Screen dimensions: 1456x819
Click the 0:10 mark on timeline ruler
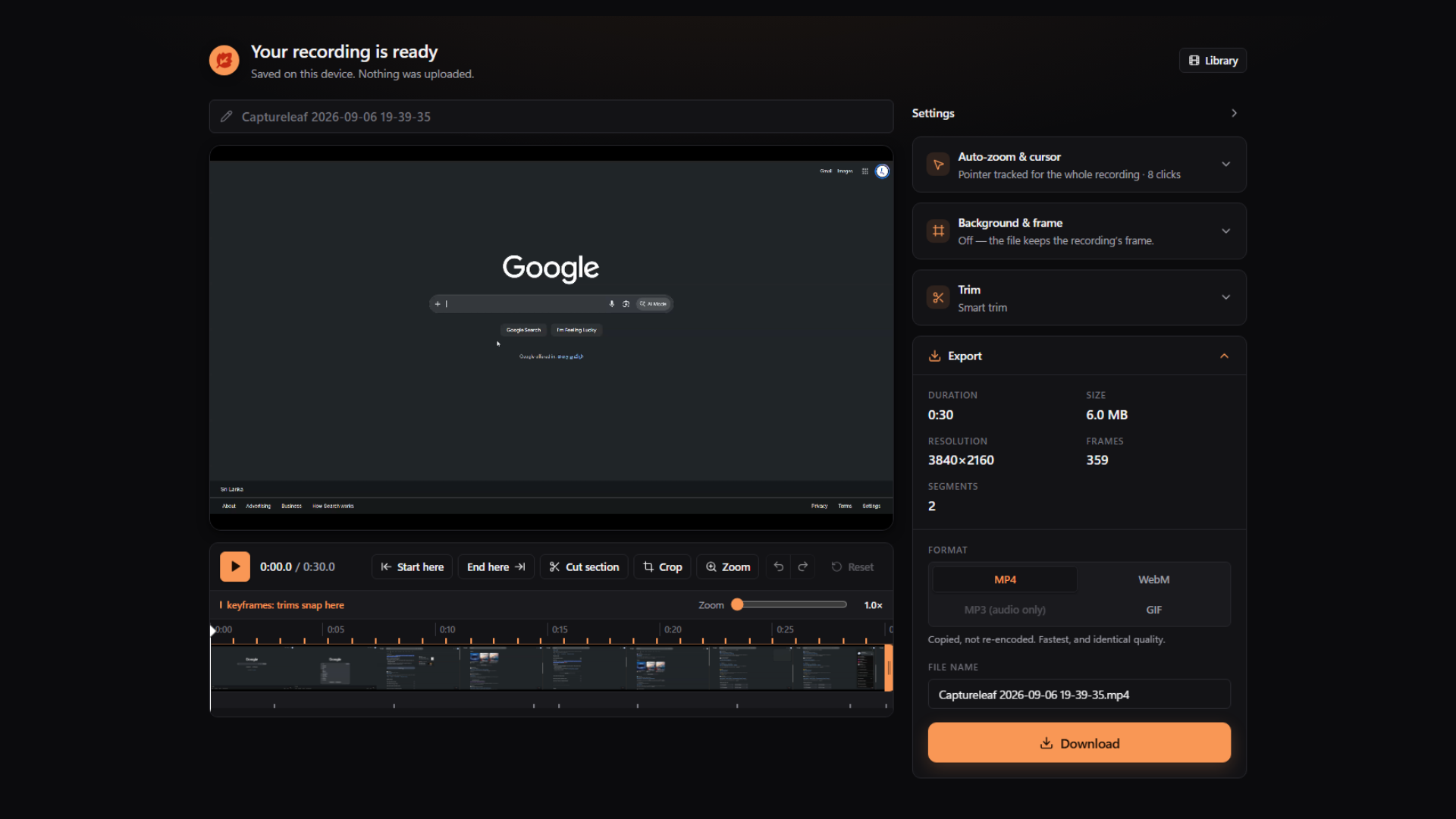[447, 629]
